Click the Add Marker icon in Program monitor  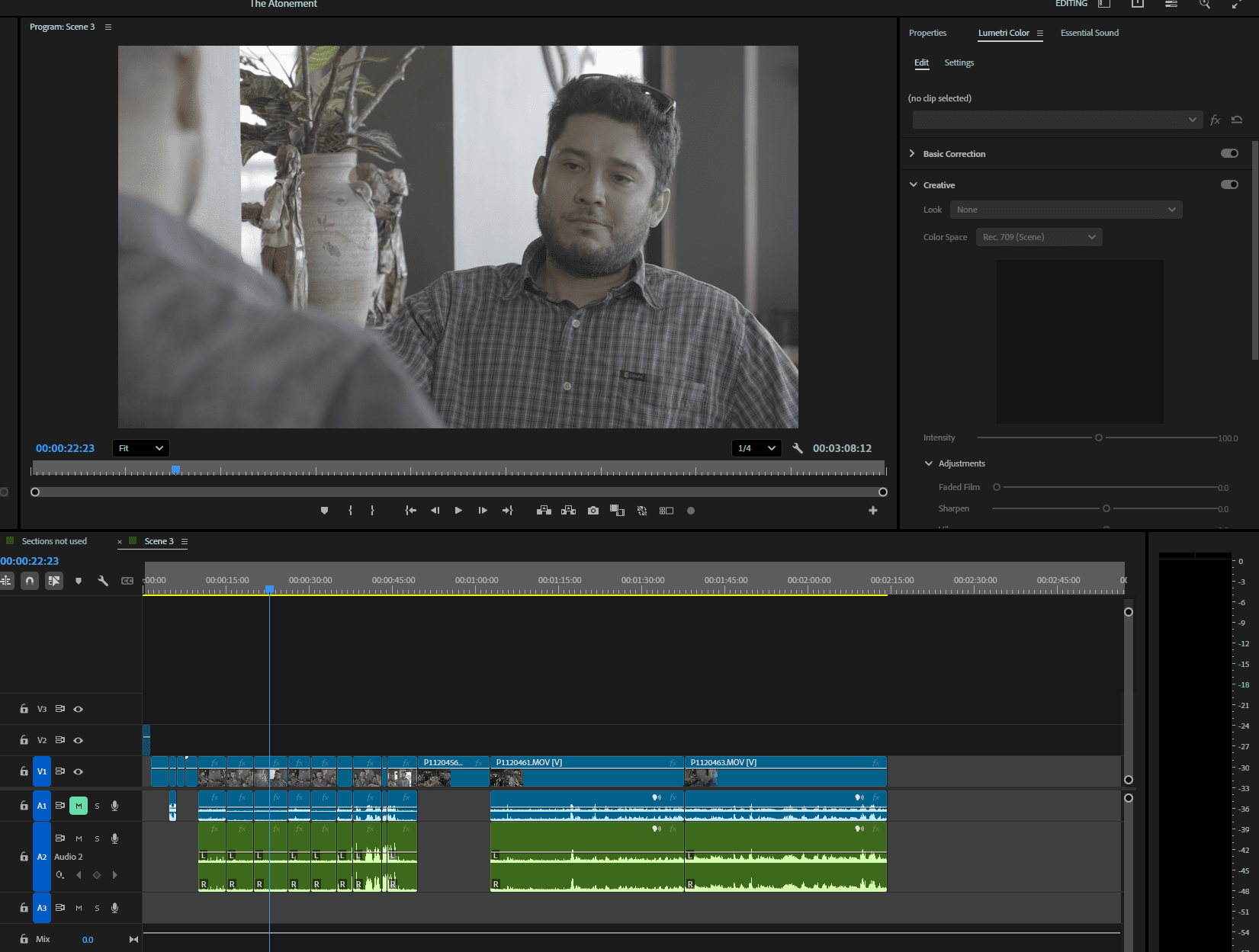click(324, 511)
